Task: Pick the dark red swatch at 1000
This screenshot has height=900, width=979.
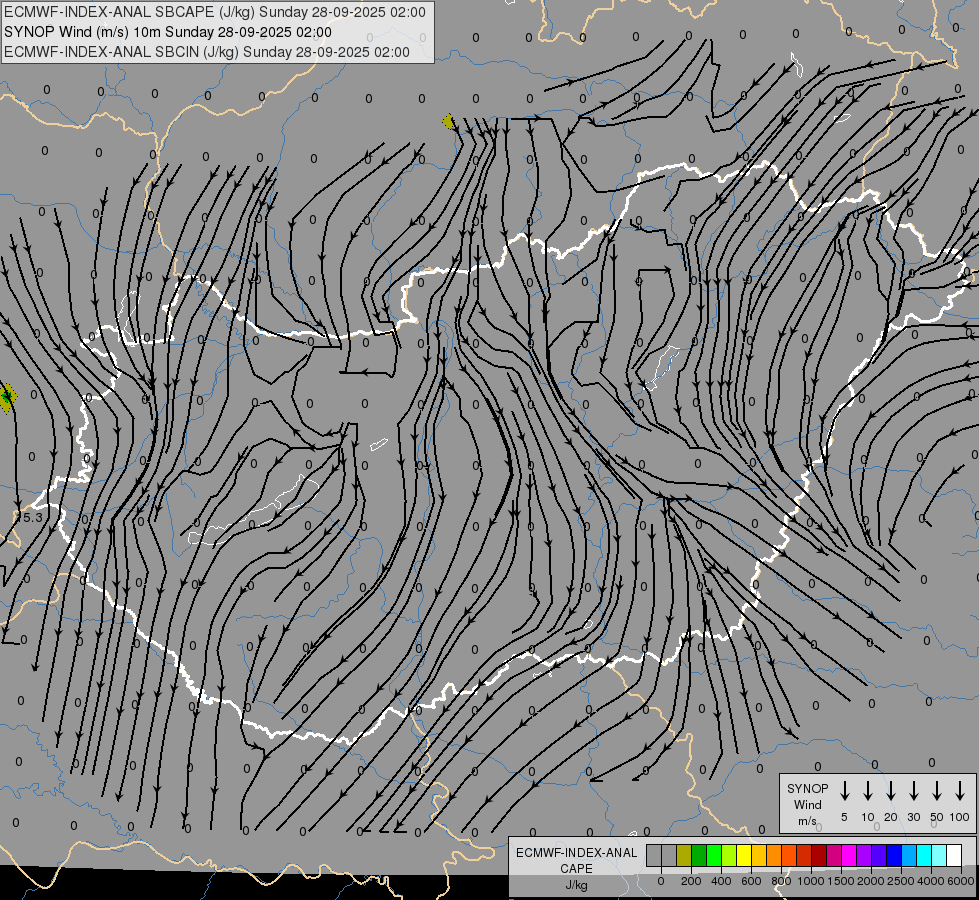Action: tap(819, 855)
